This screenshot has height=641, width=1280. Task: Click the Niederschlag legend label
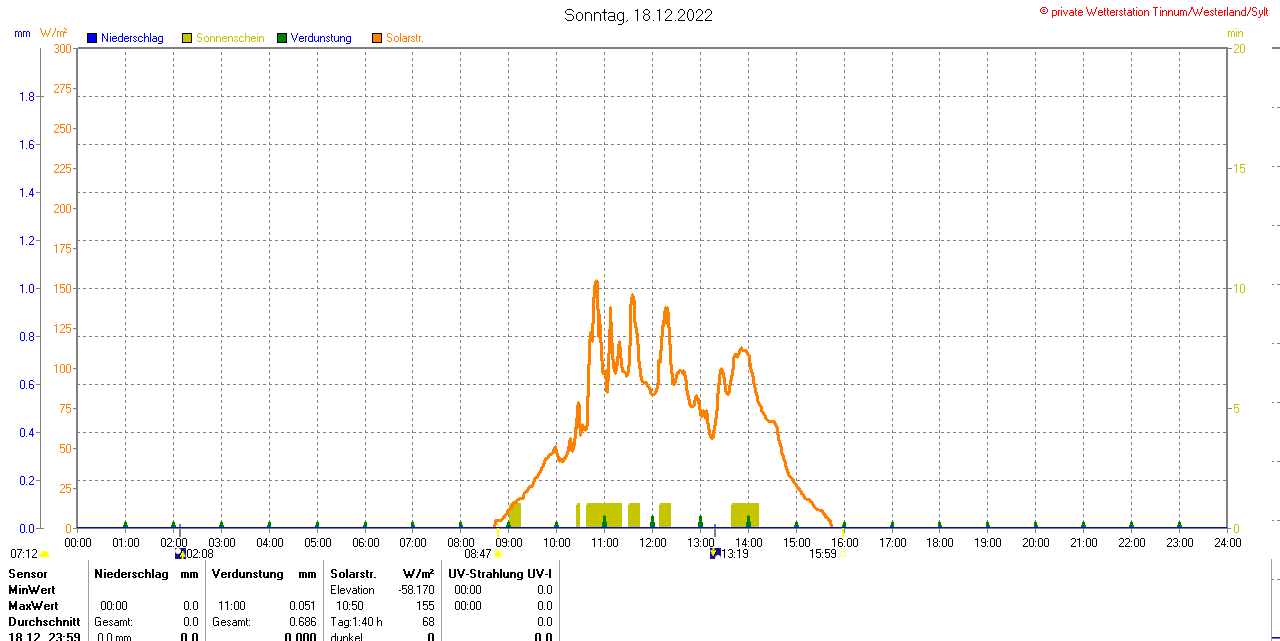pos(134,38)
